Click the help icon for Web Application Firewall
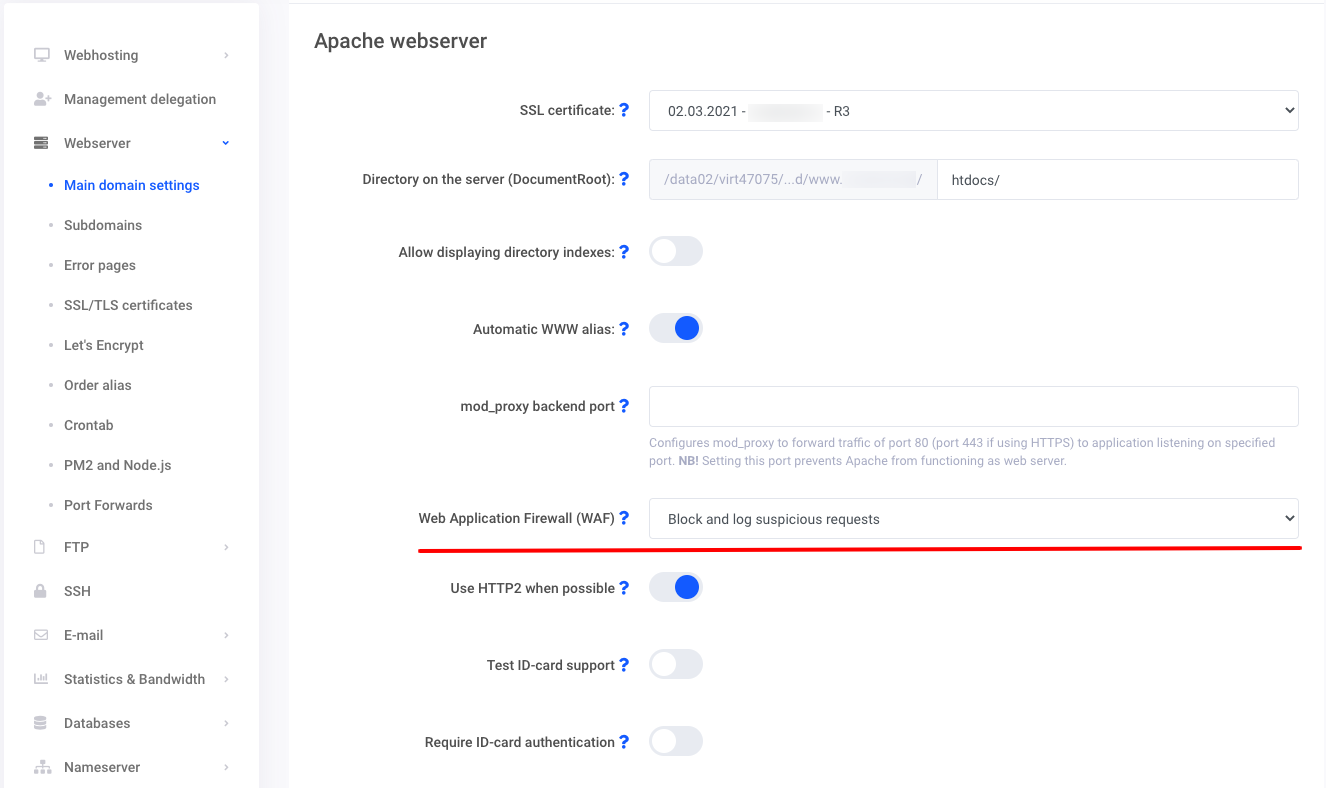1326x788 pixels. coord(624,518)
